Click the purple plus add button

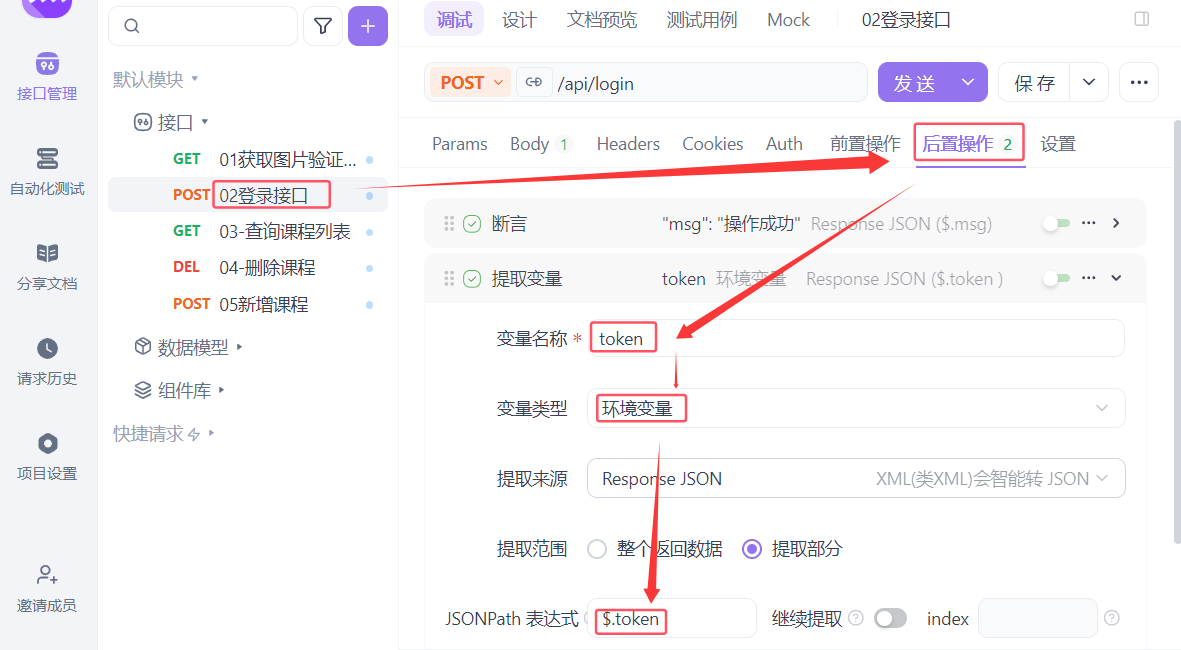pos(368,26)
